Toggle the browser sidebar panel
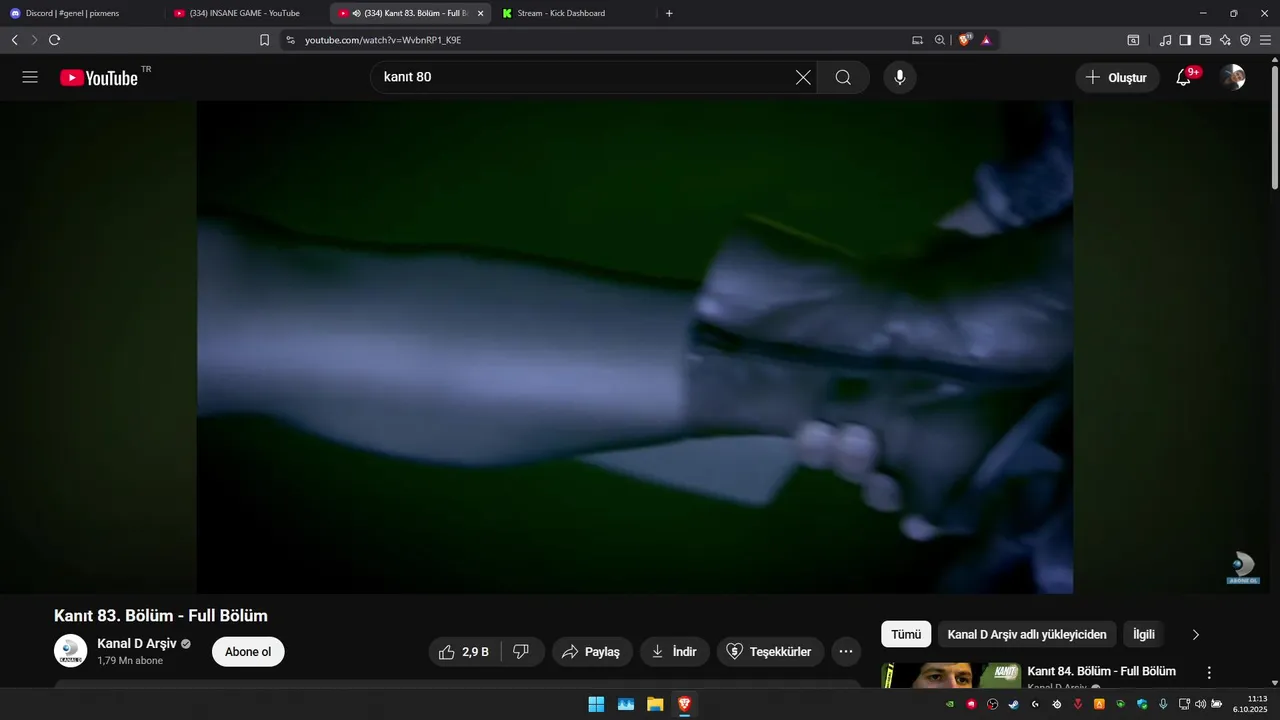This screenshot has width=1280, height=720. point(1185,40)
